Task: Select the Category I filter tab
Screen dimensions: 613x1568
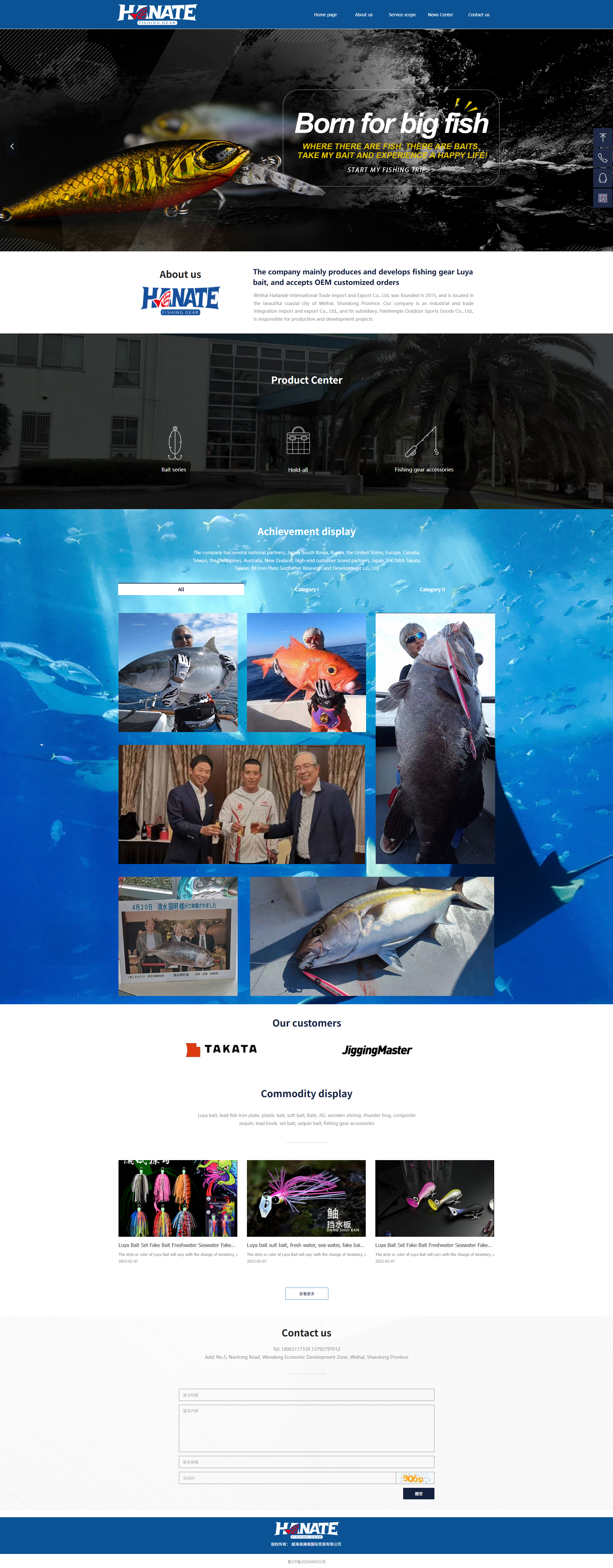Action: click(306, 589)
